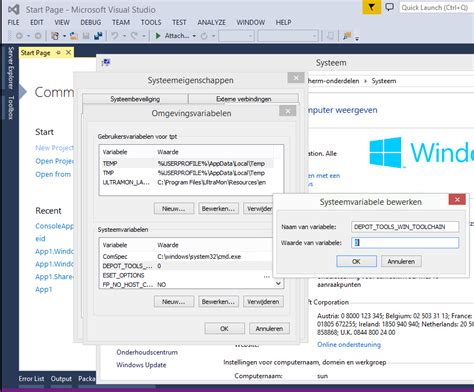Open the EDIT menu
Viewport: 474px width, 392px height.
tap(37, 22)
